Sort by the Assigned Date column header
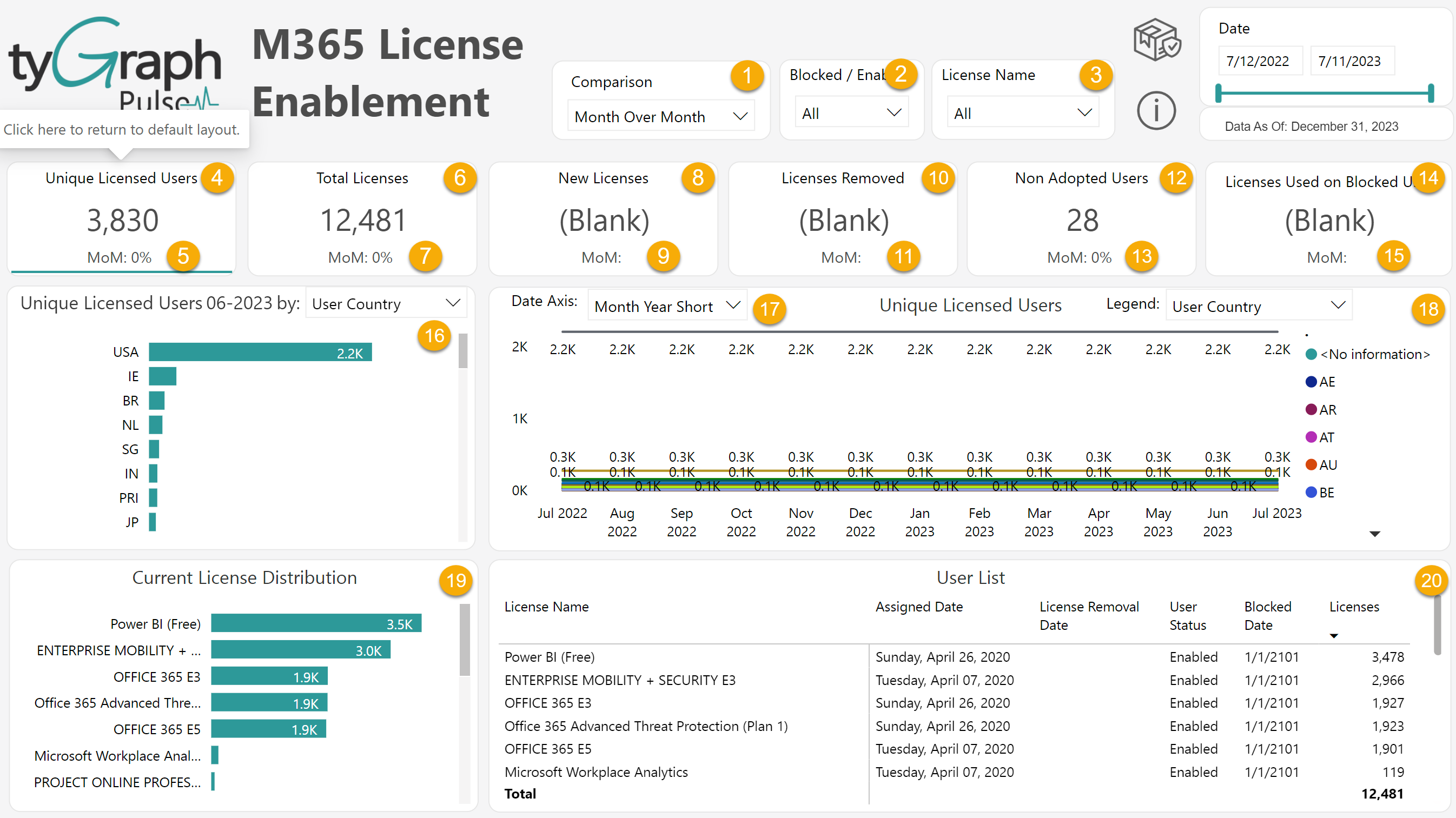1456x818 pixels. 918,607
